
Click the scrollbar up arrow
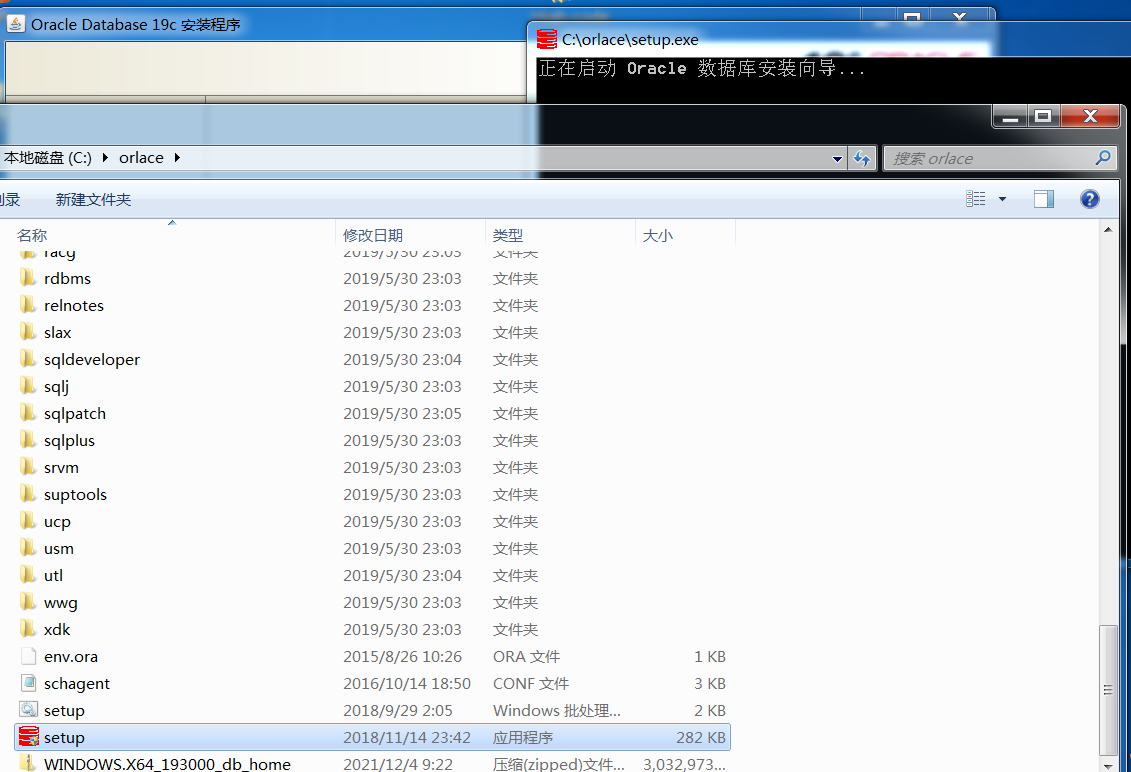coord(1108,230)
